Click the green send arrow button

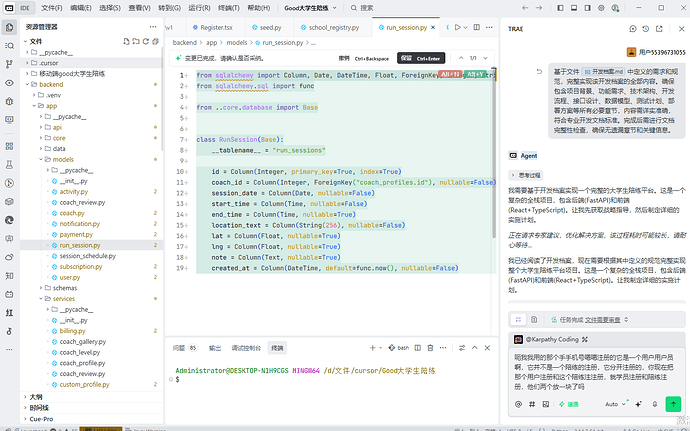(x=673, y=404)
